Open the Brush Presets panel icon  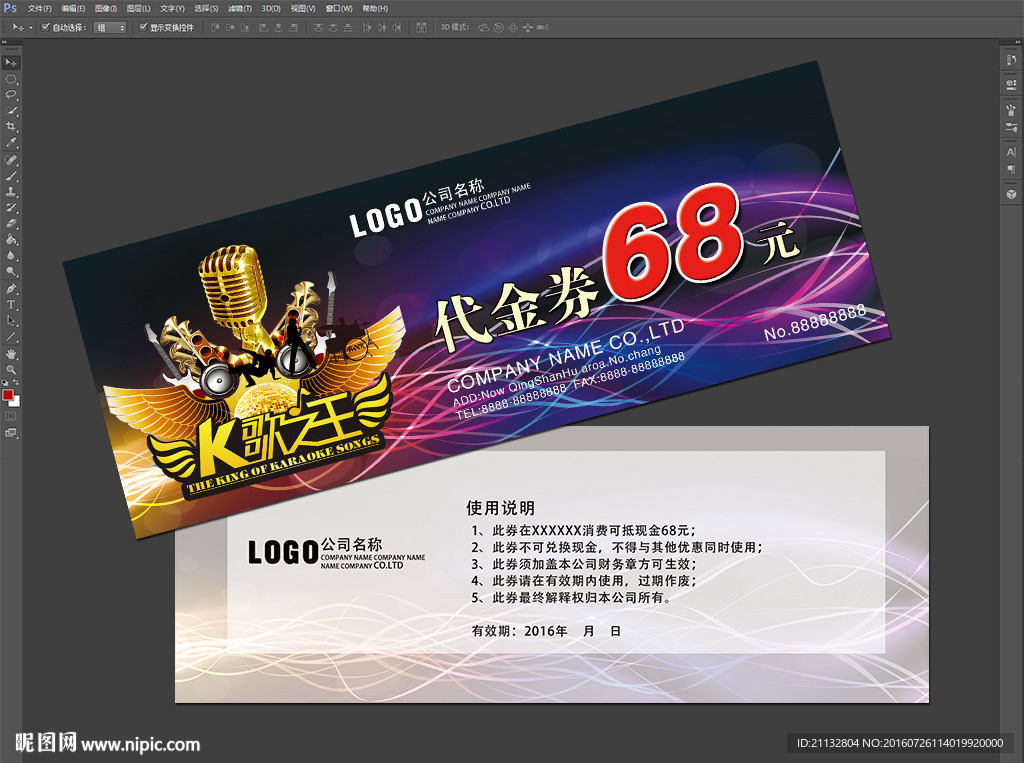point(1011,110)
